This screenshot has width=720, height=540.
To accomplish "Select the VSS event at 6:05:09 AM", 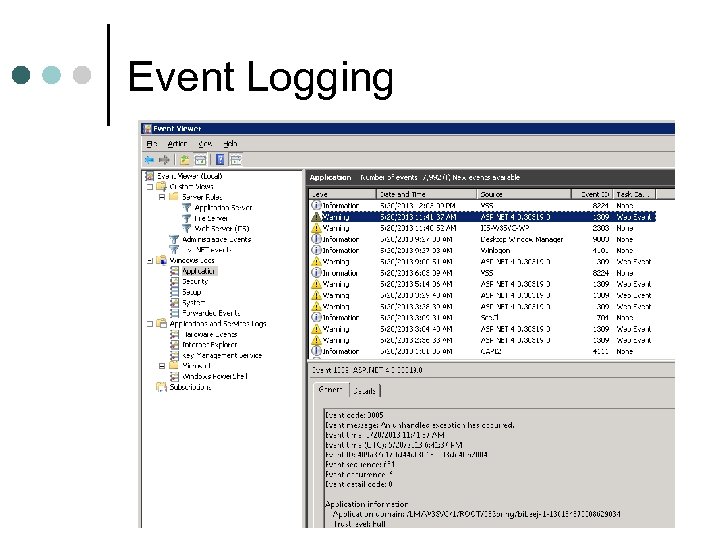I will pos(482,273).
